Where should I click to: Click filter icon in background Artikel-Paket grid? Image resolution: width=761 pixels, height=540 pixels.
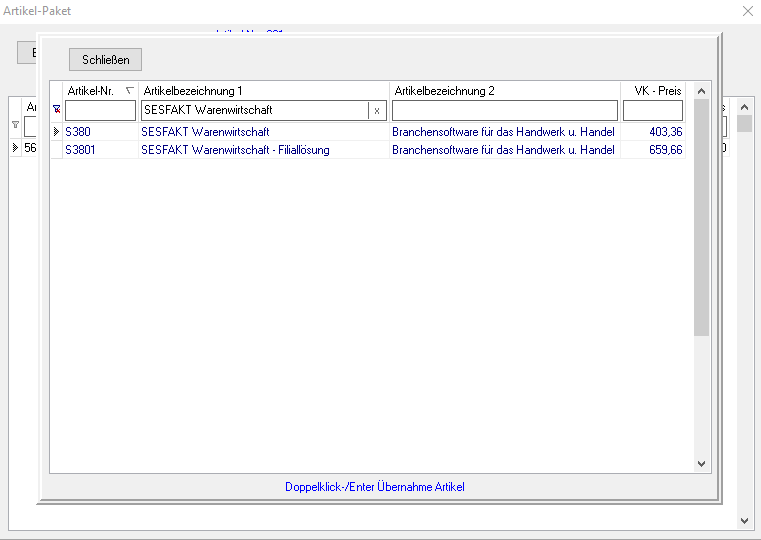[x=16, y=125]
